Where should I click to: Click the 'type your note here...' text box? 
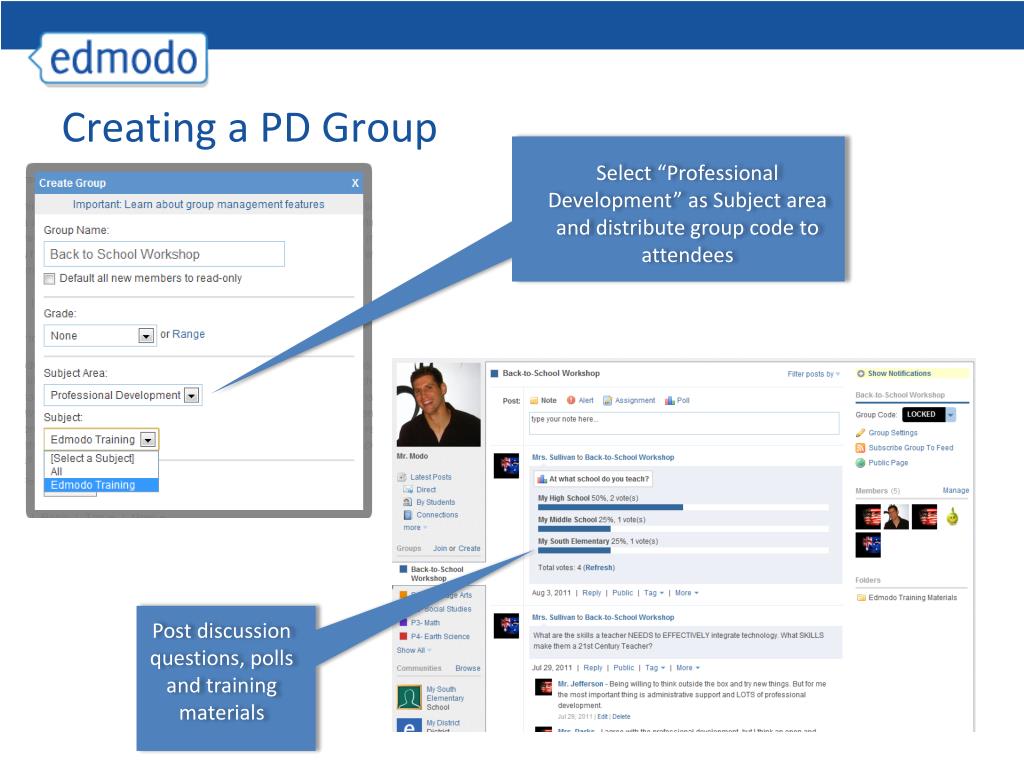pos(684,423)
